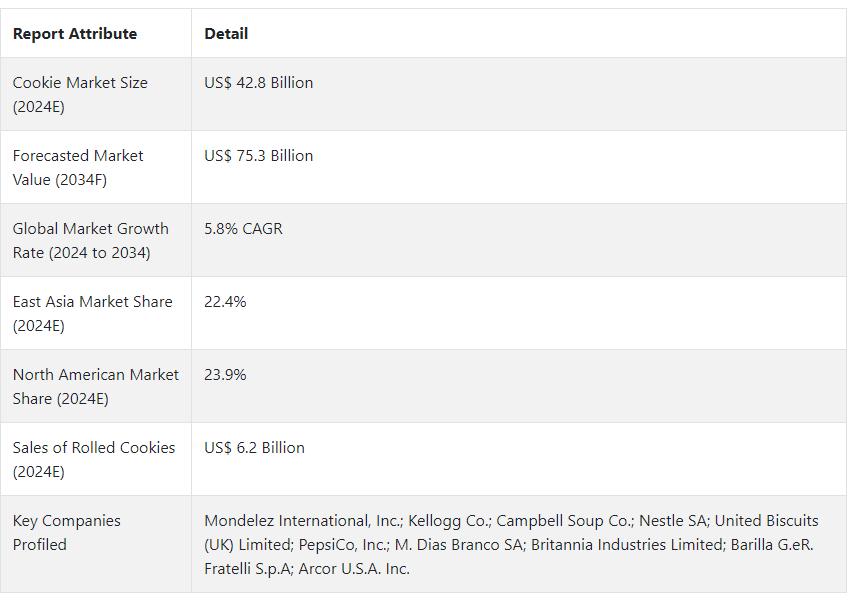Click the 23.9% value
This screenshot has height=594, width=849.
point(225,375)
